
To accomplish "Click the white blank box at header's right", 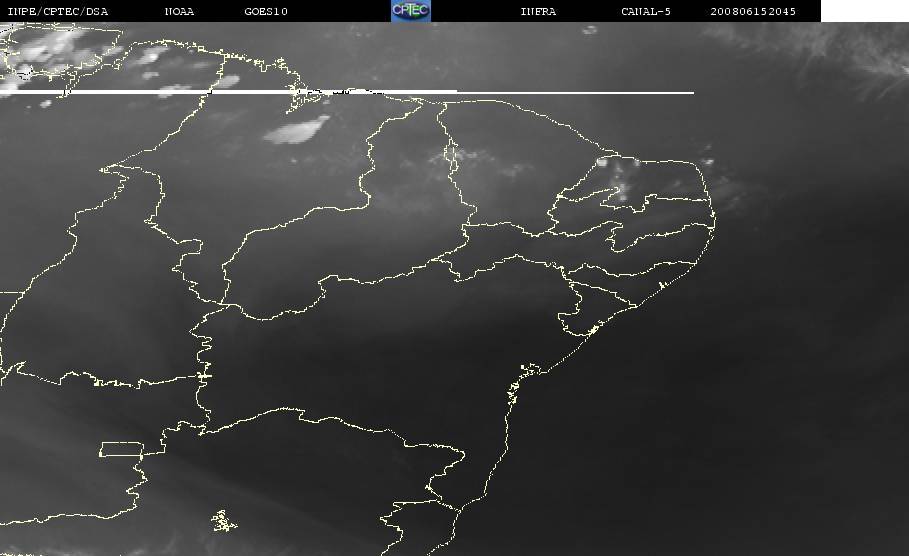I will click(864, 11).
